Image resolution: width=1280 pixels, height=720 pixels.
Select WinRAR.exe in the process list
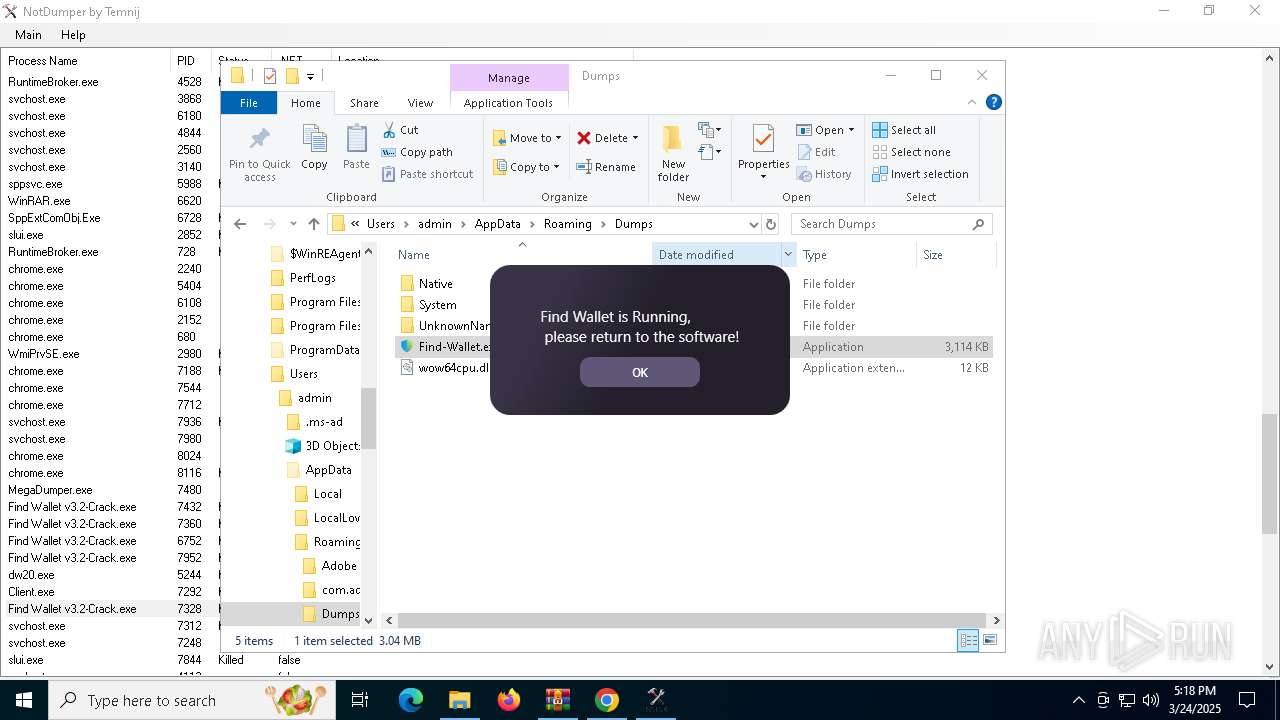coord(39,201)
